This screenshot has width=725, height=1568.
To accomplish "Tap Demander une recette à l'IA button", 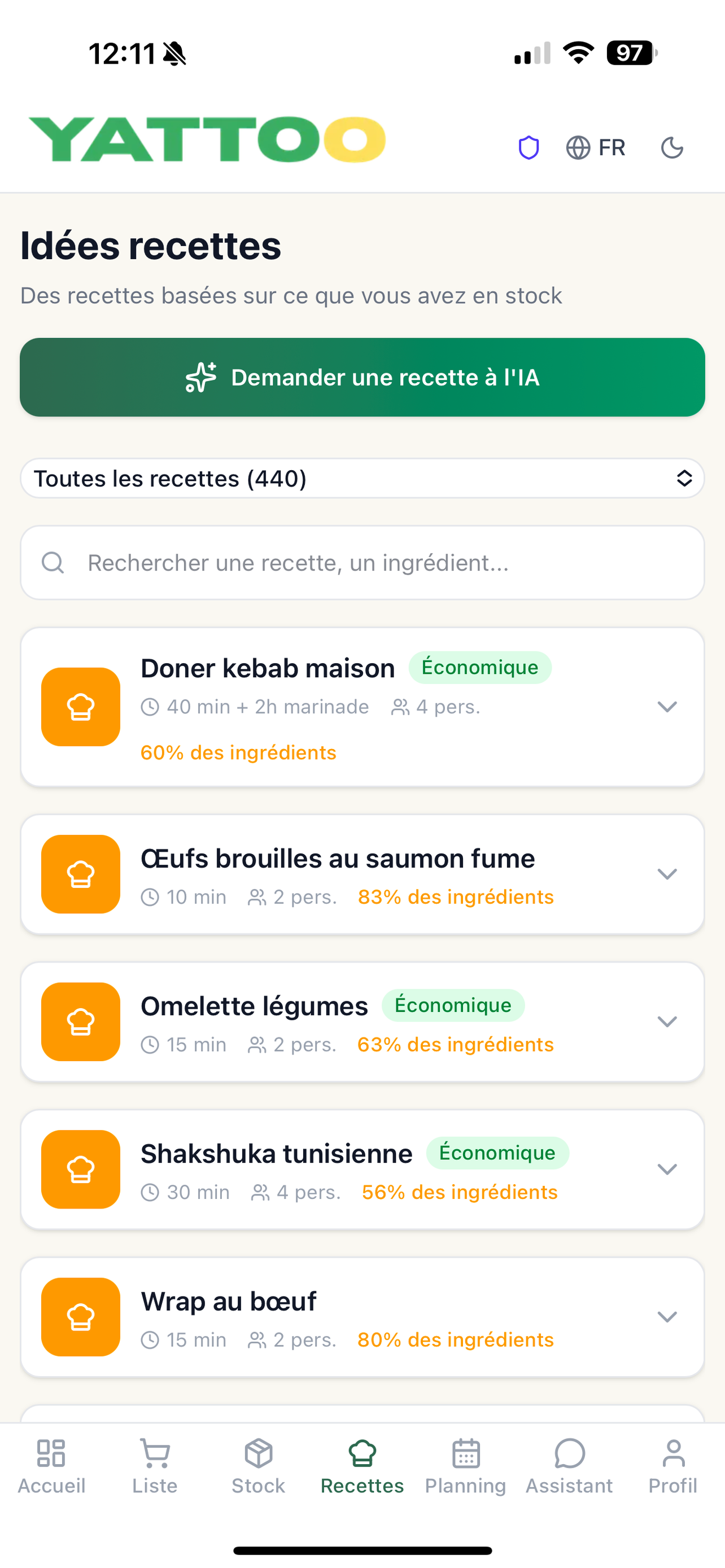I will click(x=362, y=378).
